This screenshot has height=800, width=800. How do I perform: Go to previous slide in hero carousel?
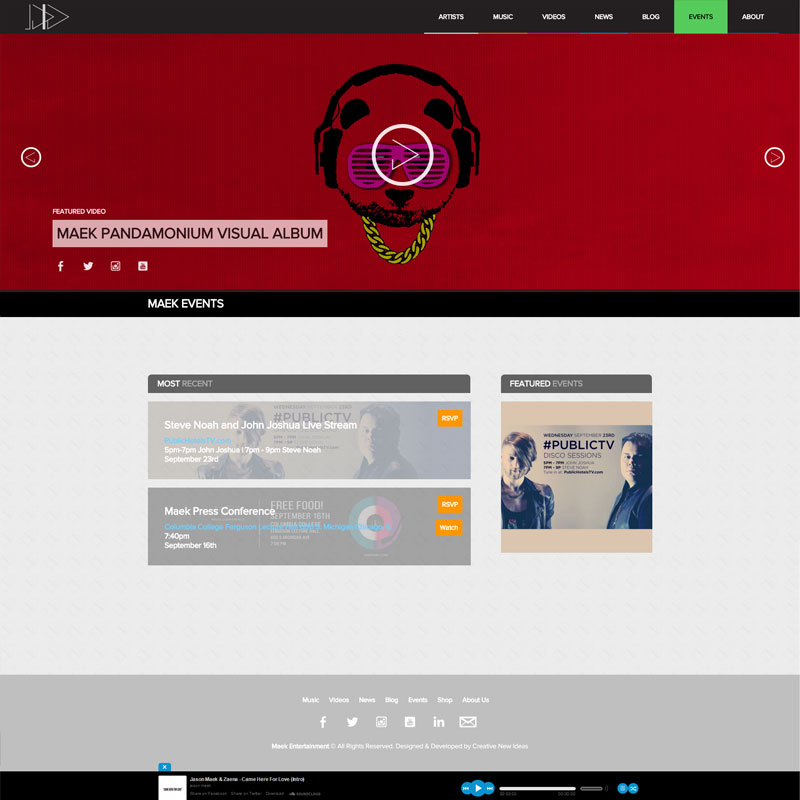point(31,157)
